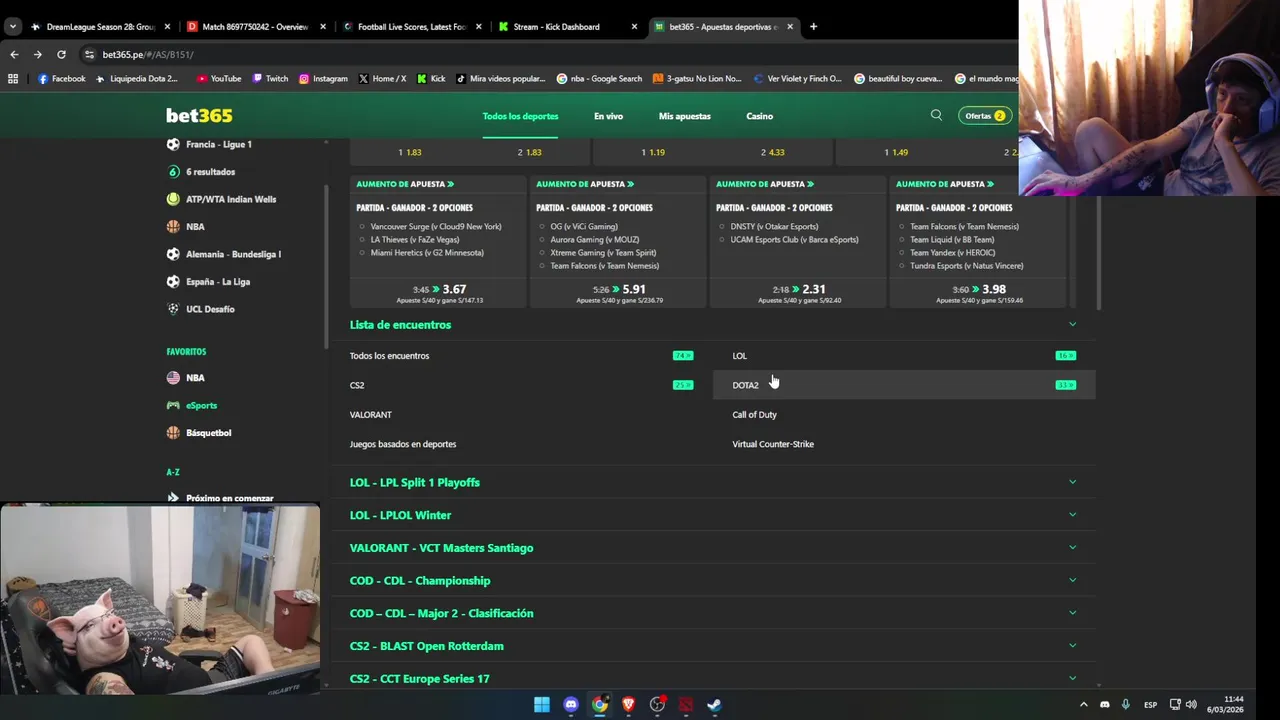The image size is (1280, 720).
Task: Expand CS2 - BLAST Open Rotterdam
Action: point(713,646)
